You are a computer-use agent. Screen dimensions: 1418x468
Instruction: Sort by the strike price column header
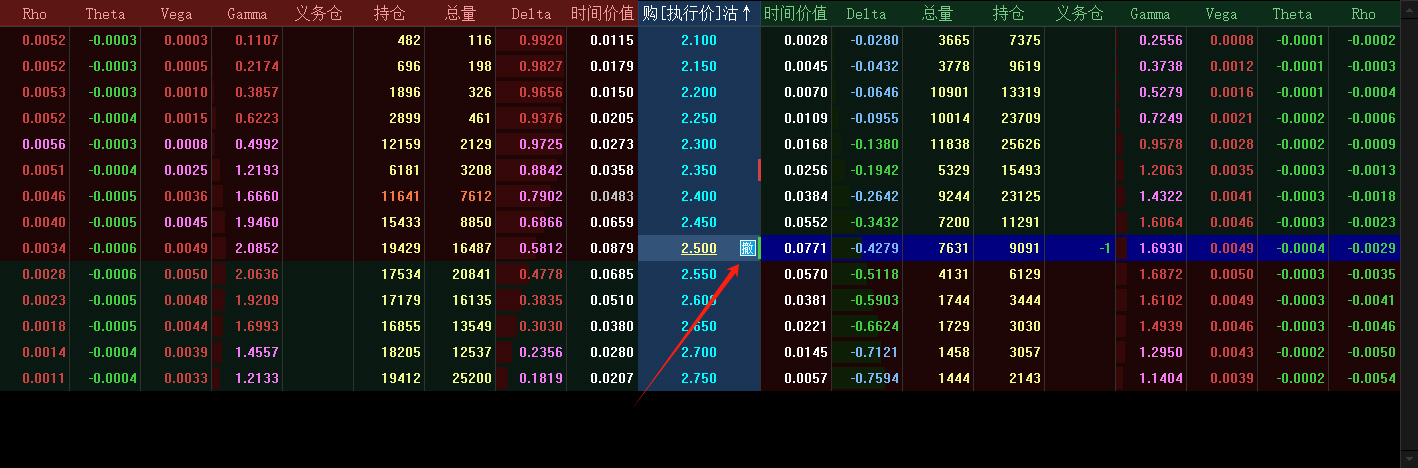[697, 14]
